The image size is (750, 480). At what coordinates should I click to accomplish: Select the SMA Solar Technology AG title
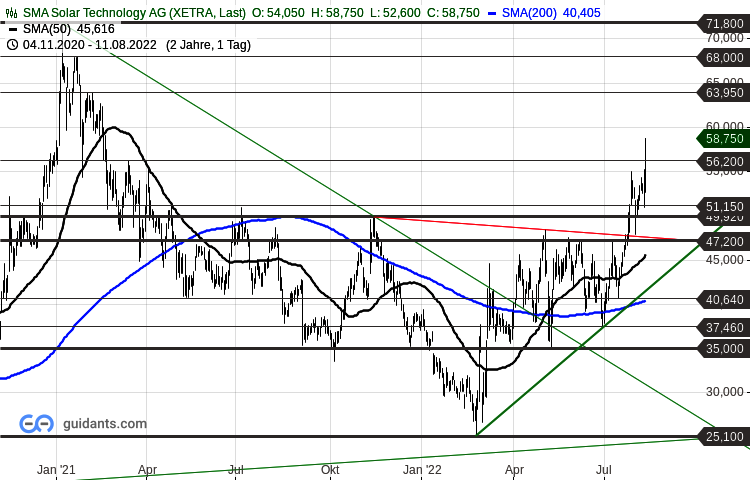(x=134, y=13)
